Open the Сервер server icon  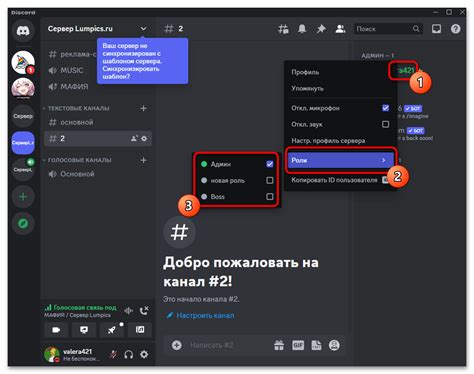point(23,116)
